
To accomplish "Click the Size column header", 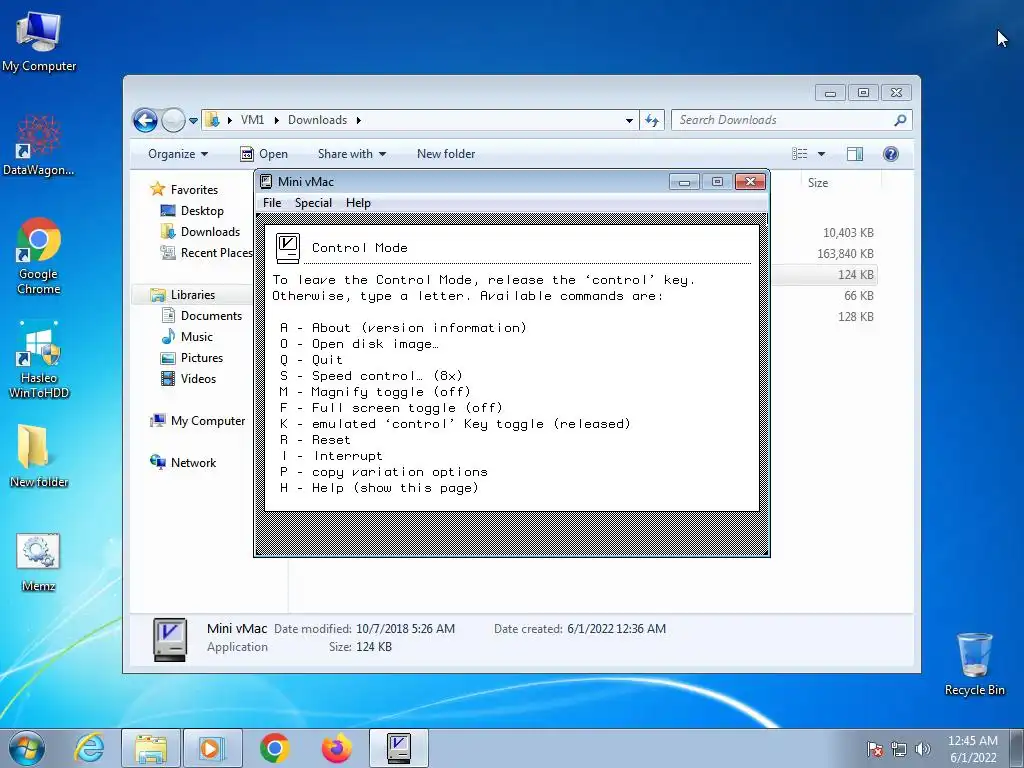I will pos(818,183).
